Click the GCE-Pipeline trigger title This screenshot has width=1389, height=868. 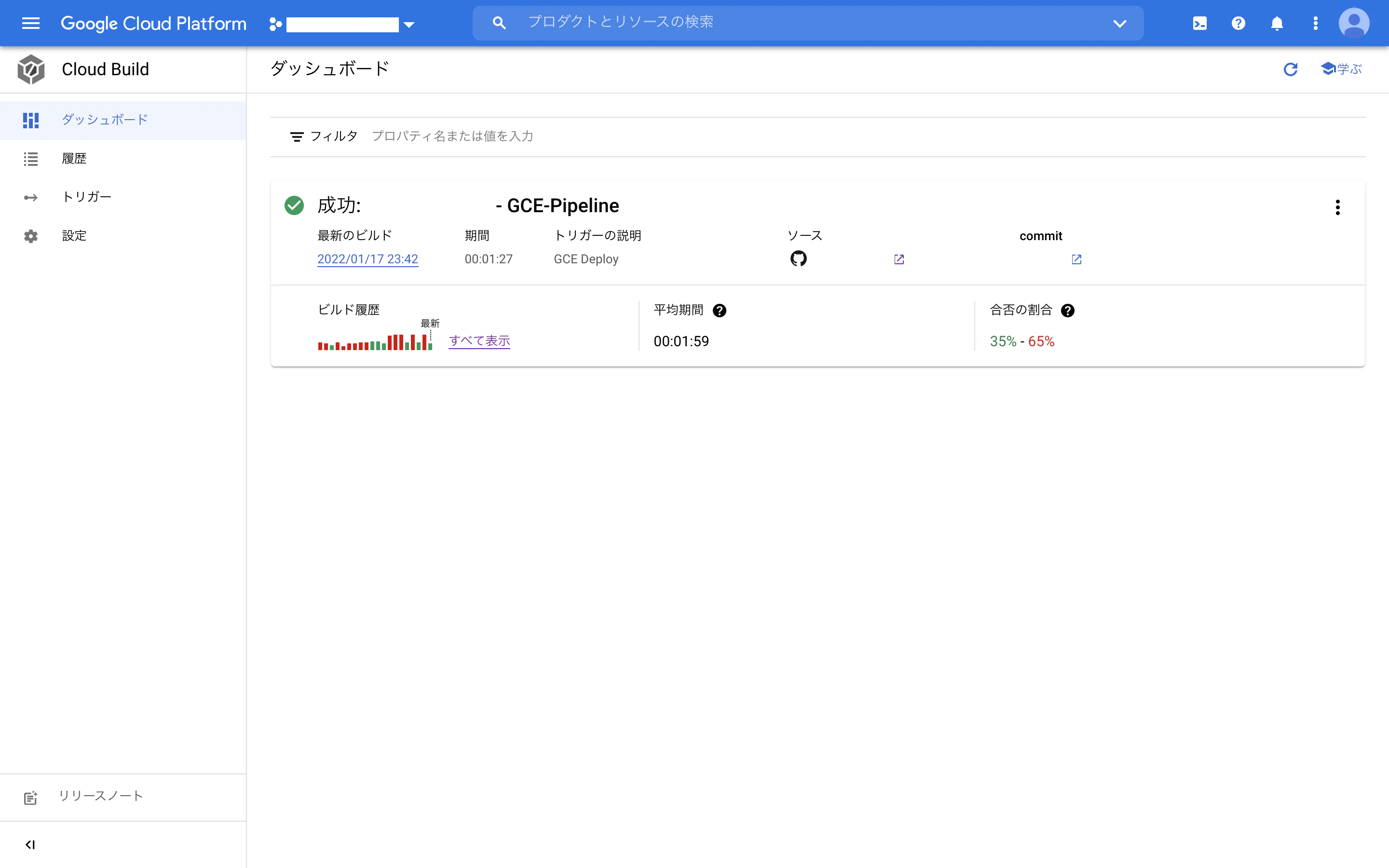[x=558, y=205]
